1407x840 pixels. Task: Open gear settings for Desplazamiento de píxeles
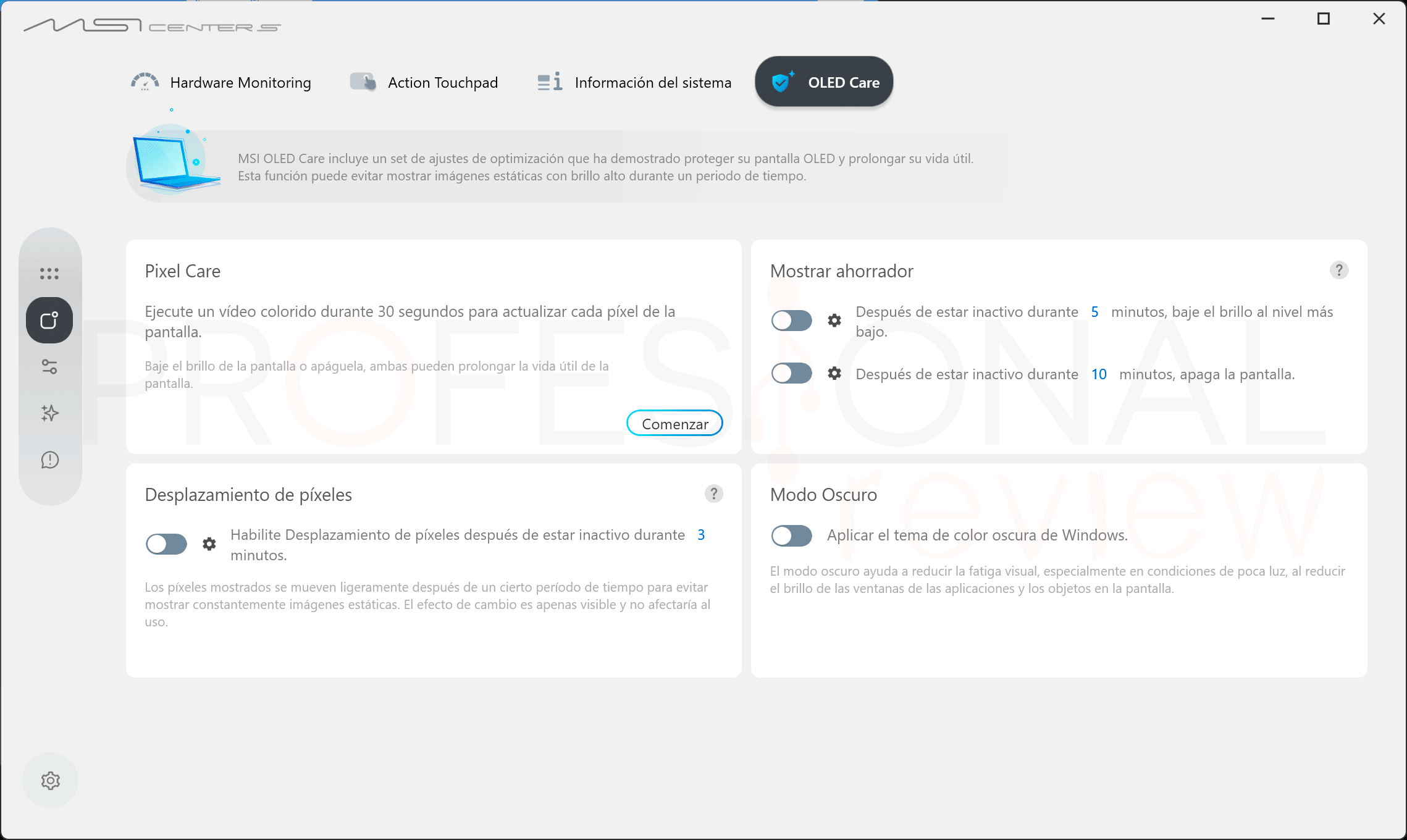pos(209,544)
